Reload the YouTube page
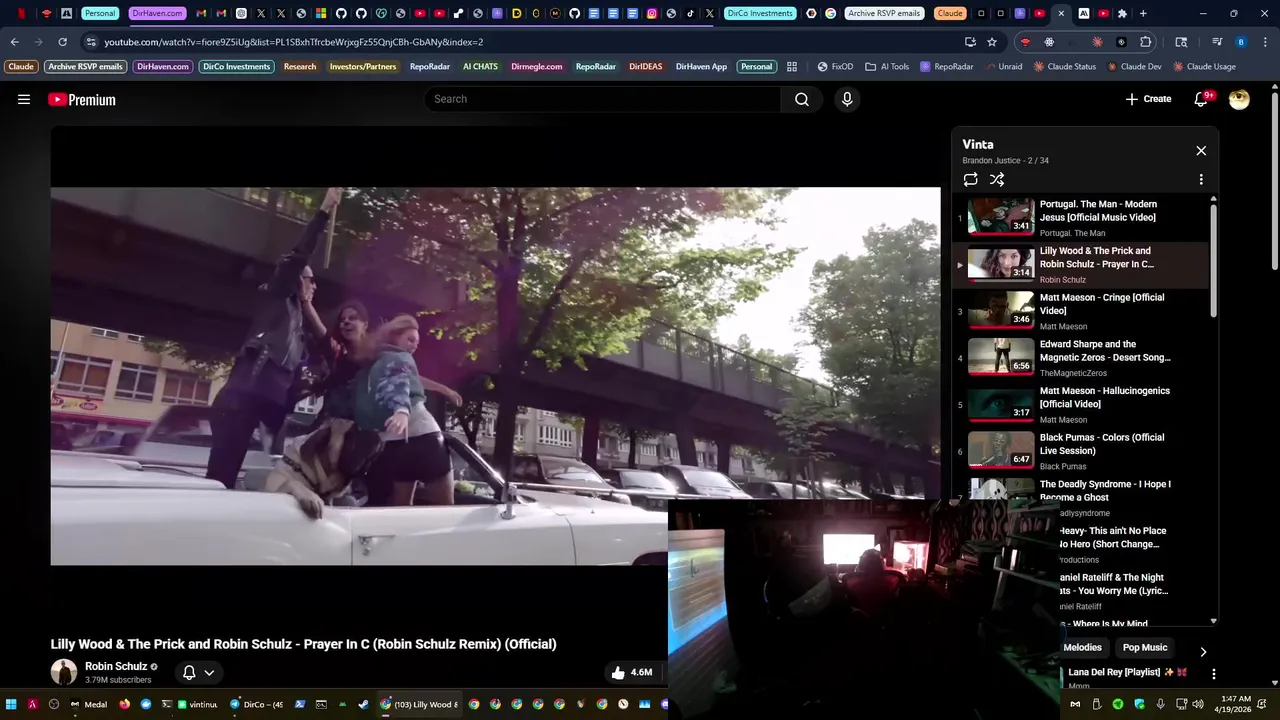The image size is (1280, 720). click(62, 42)
